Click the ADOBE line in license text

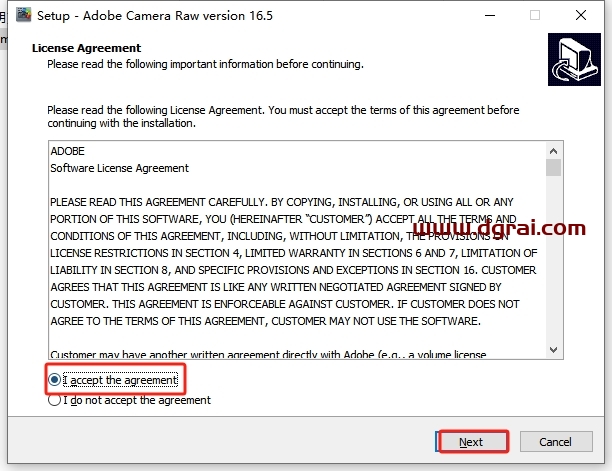[68, 151]
